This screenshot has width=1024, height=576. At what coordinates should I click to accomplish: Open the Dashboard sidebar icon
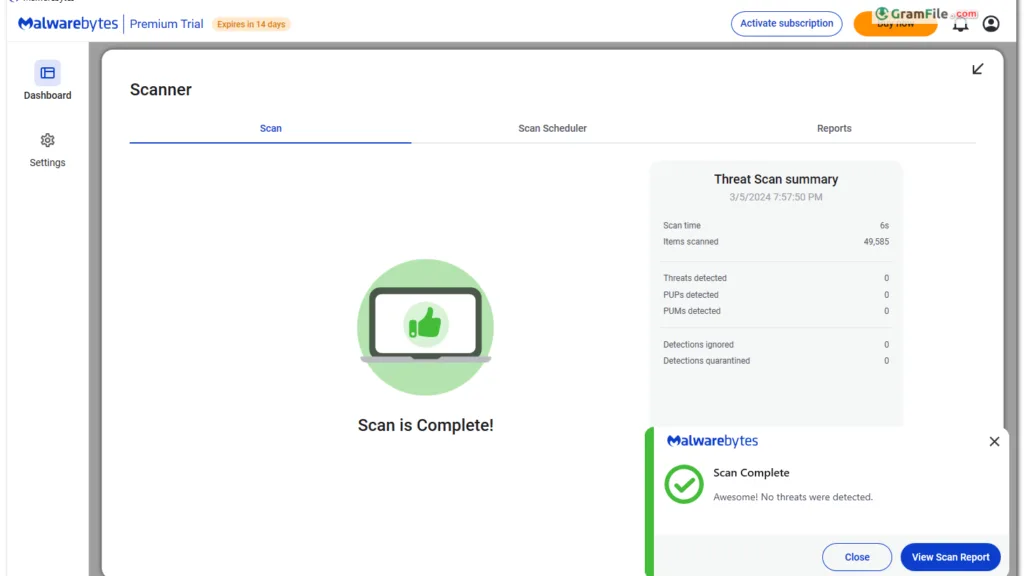pyautogui.click(x=47, y=73)
